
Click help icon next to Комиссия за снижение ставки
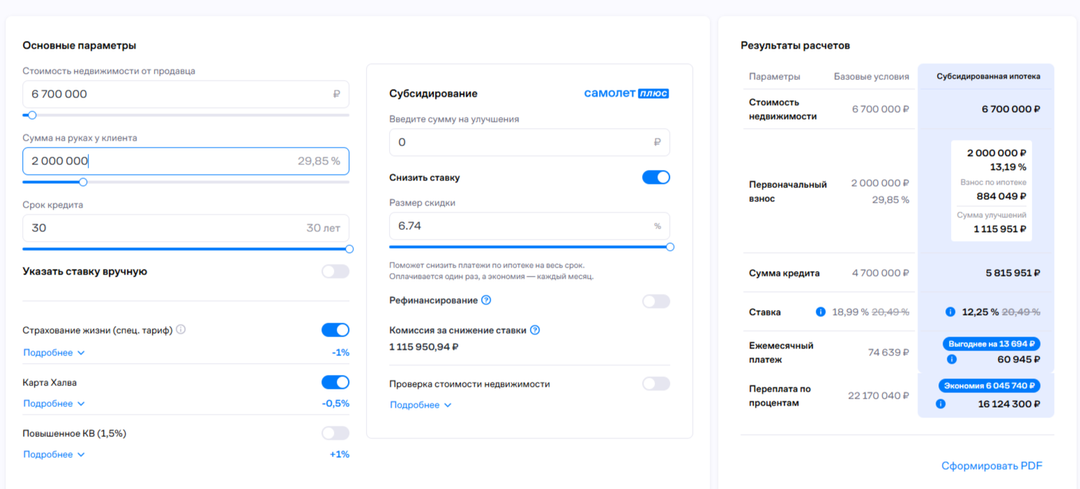click(535, 330)
